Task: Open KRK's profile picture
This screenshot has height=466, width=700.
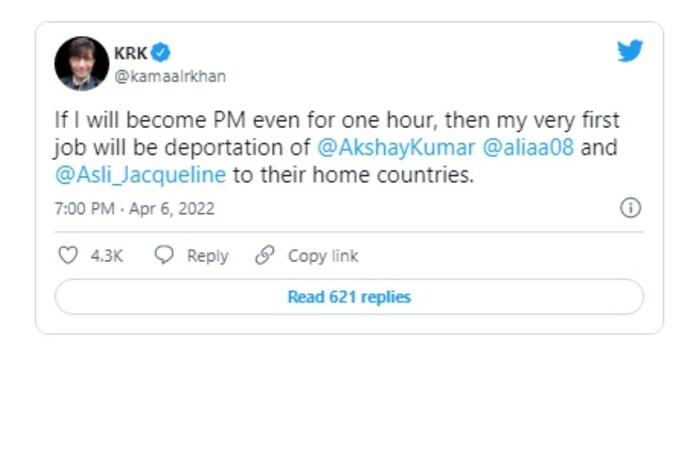Action: coord(82,63)
